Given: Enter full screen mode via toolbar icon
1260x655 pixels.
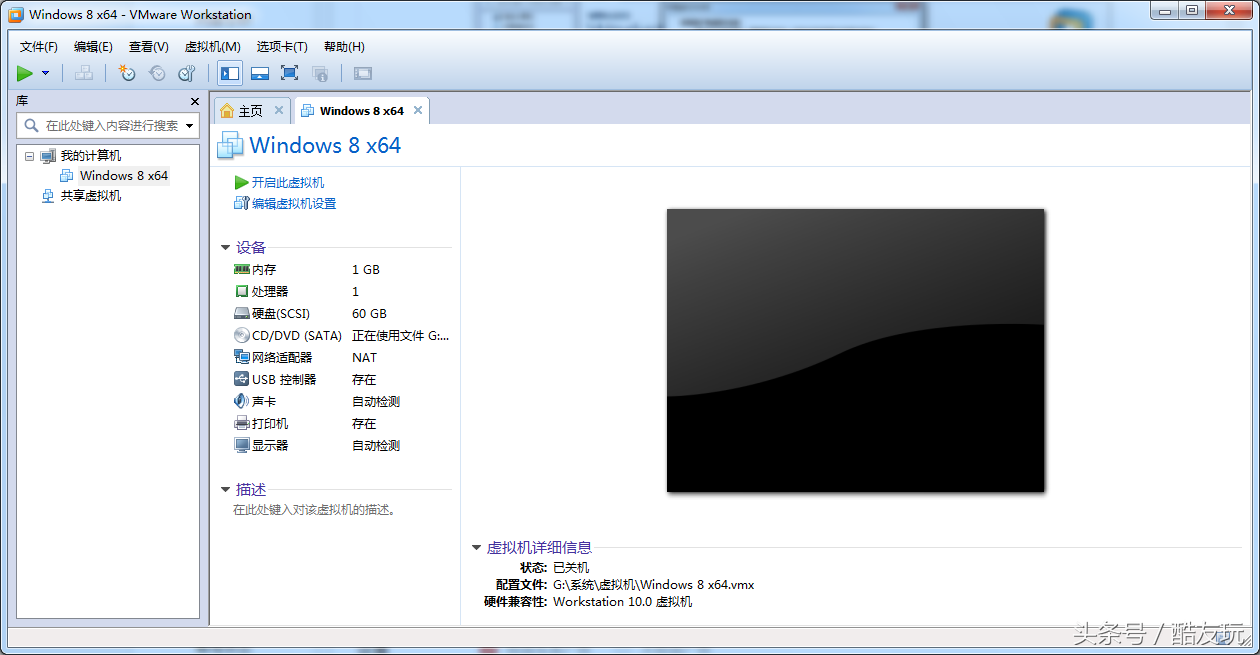Looking at the screenshot, I should (289, 73).
